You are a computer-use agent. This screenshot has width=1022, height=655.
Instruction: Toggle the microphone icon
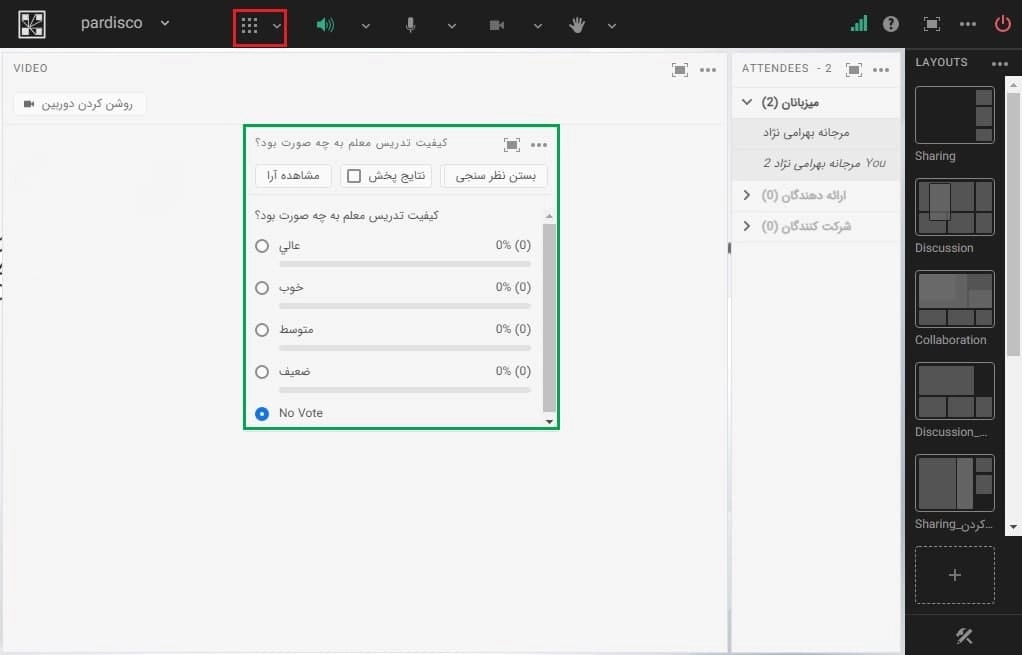click(x=411, y=25)
